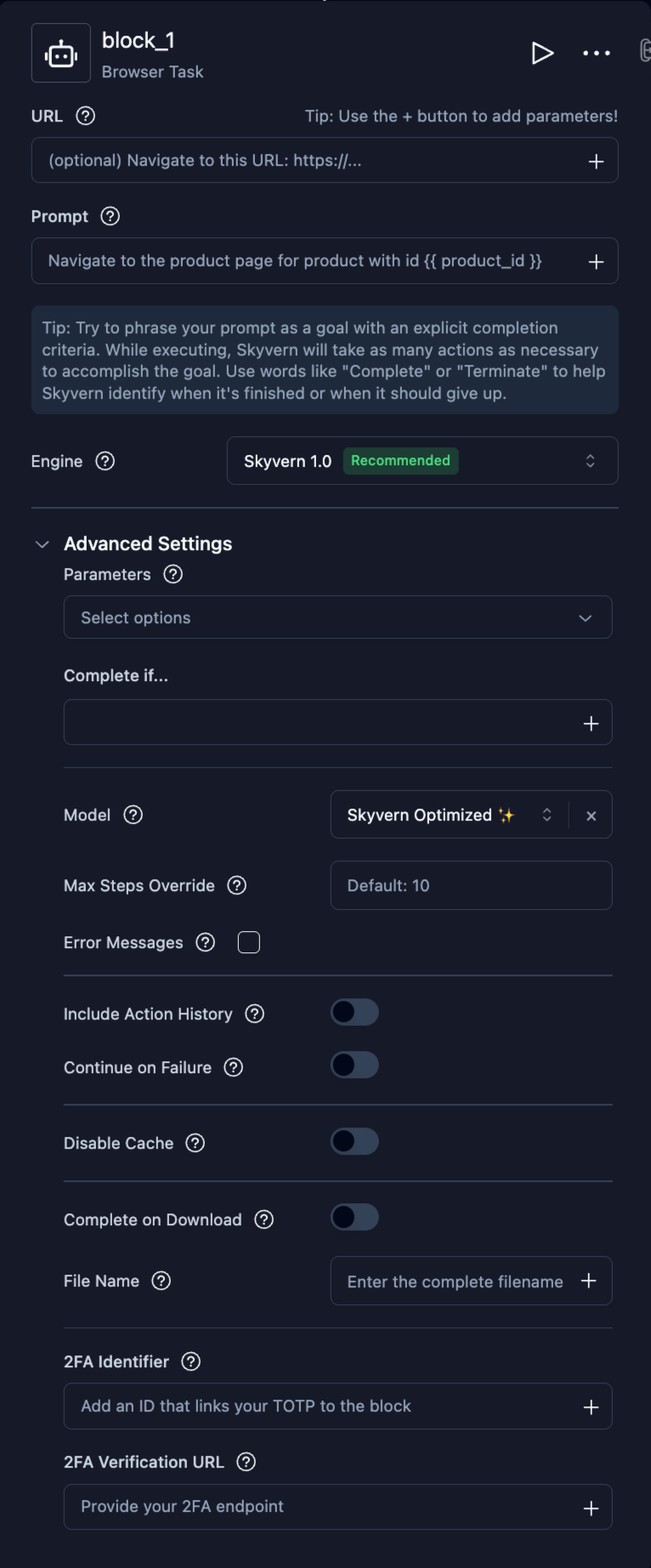651x1568 pixels.
Task: Open the Engine Skyvern 1.0 dropdown
Action: [422, 461]
